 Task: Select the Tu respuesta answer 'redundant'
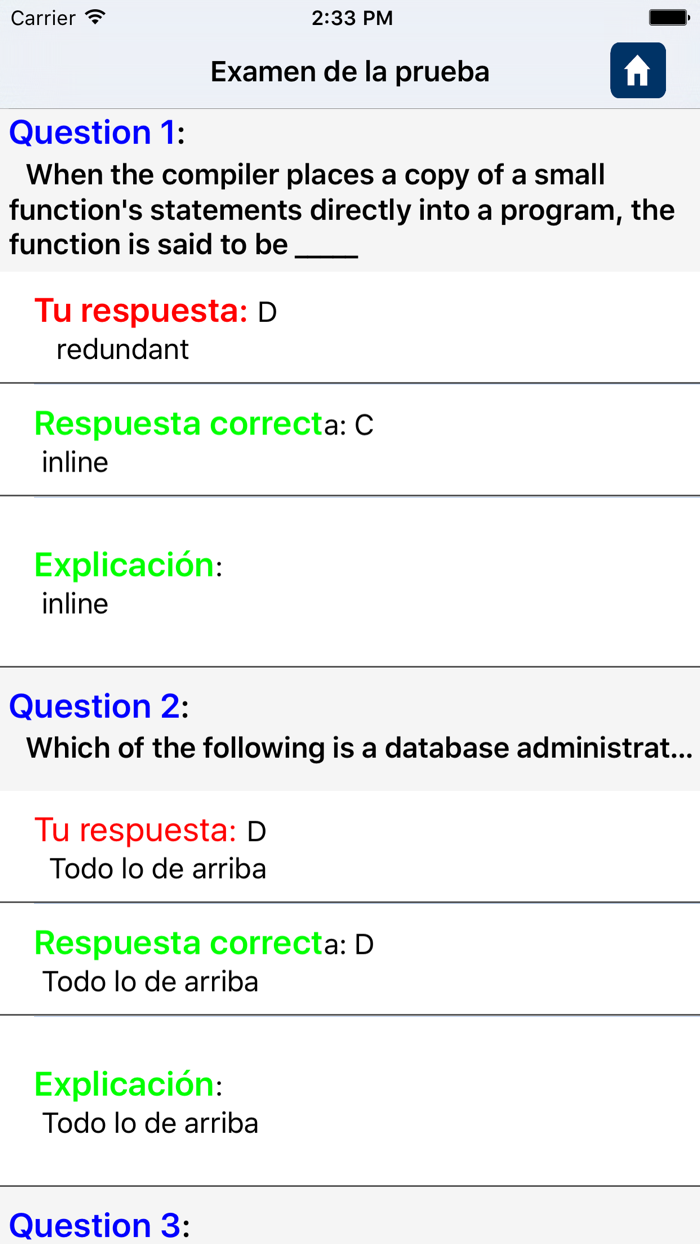click(x=121, y=349)
